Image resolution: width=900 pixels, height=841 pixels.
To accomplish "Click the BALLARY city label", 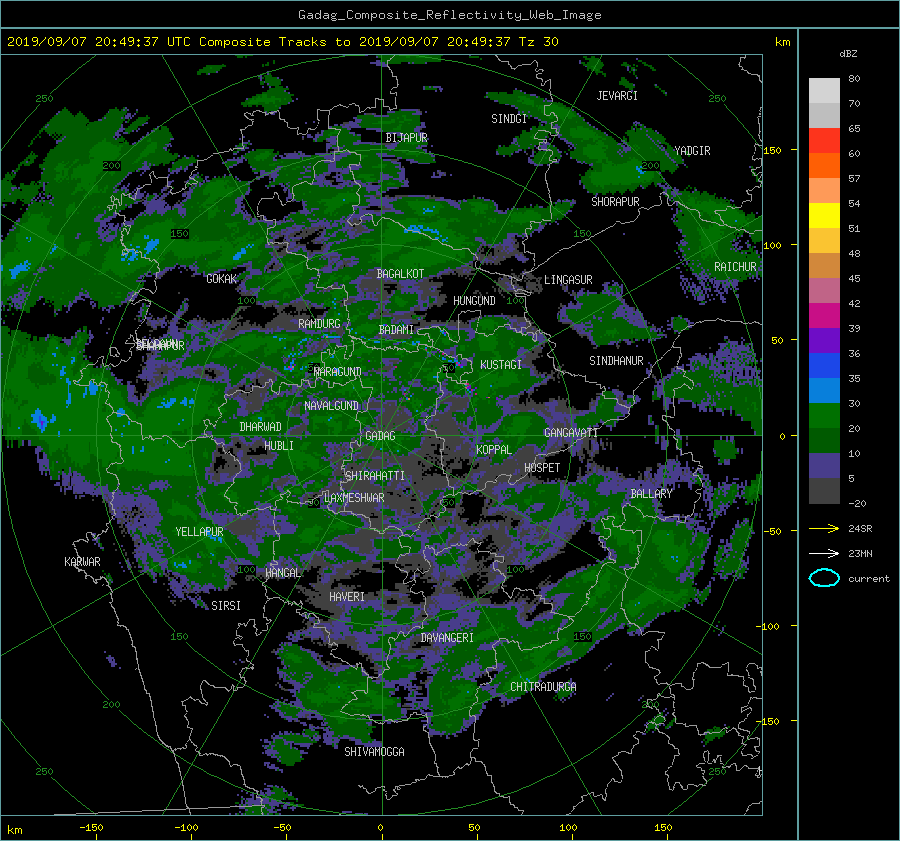I will [x=651, y=494].
